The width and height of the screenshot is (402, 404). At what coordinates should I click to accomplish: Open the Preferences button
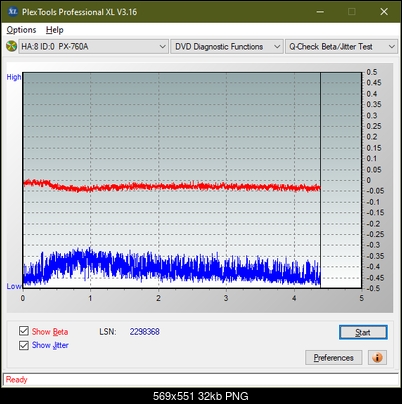[x=334, y=358]
